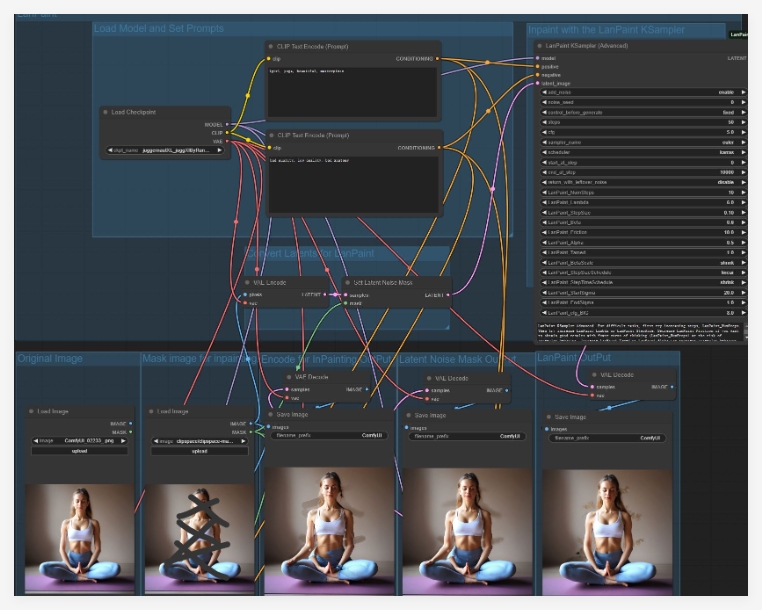The width and height of the screenshot is (762, 610).
Task: Open the sampler_name dropdown
Action: coord(640,142)
